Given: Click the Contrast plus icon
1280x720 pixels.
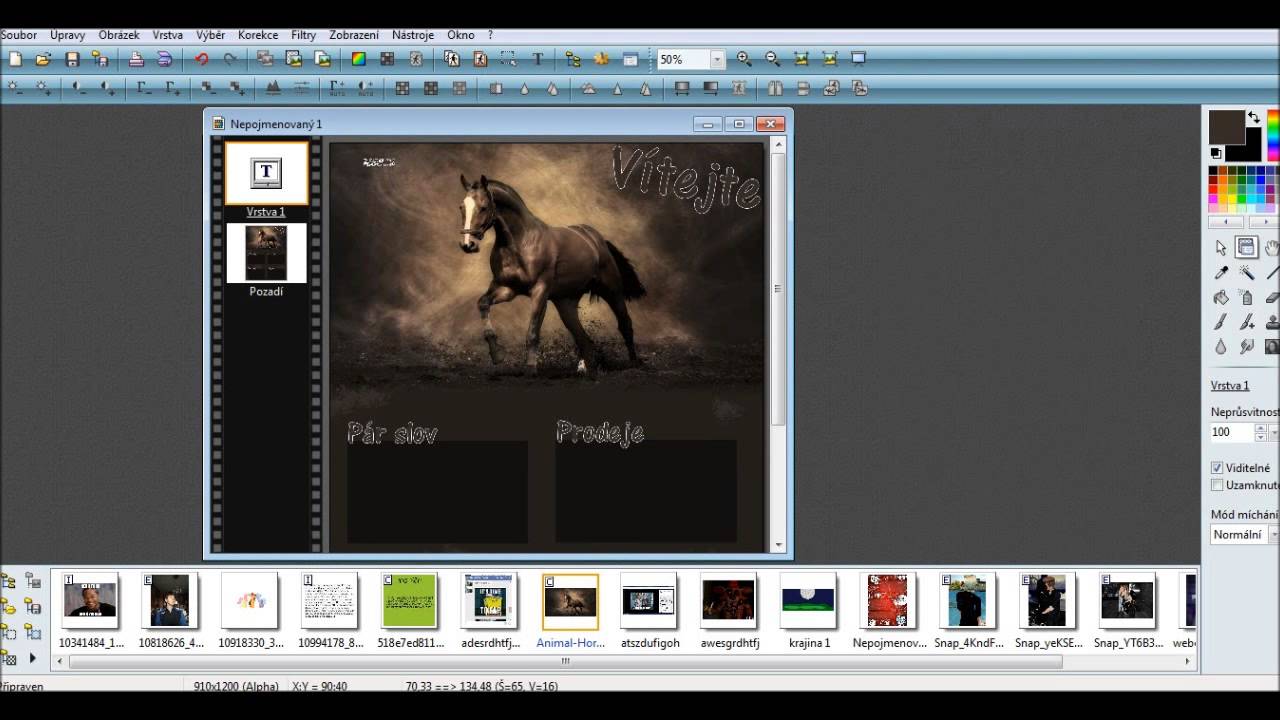Looking at the screenshot, I should 108,88.
